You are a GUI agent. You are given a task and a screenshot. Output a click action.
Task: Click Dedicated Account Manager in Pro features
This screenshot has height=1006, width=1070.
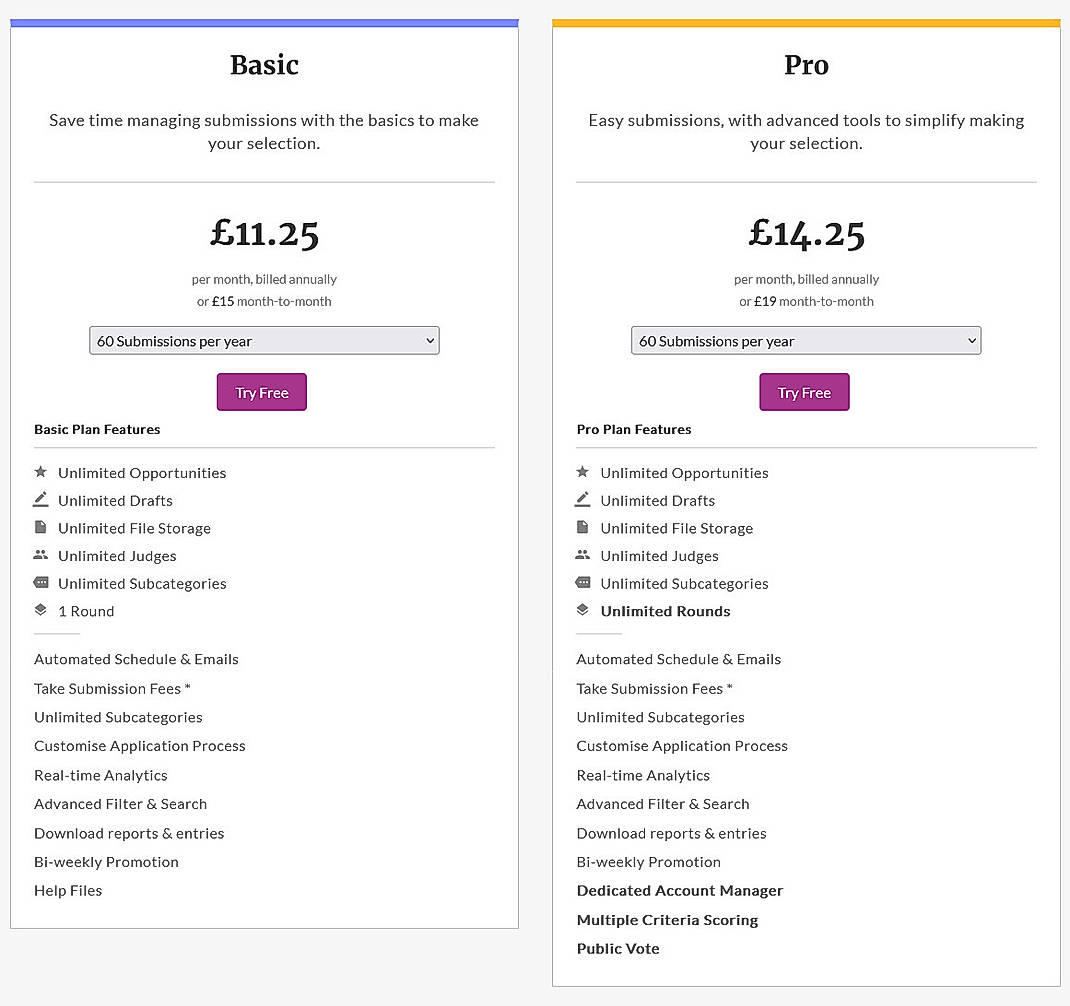[x=679, y=890]
